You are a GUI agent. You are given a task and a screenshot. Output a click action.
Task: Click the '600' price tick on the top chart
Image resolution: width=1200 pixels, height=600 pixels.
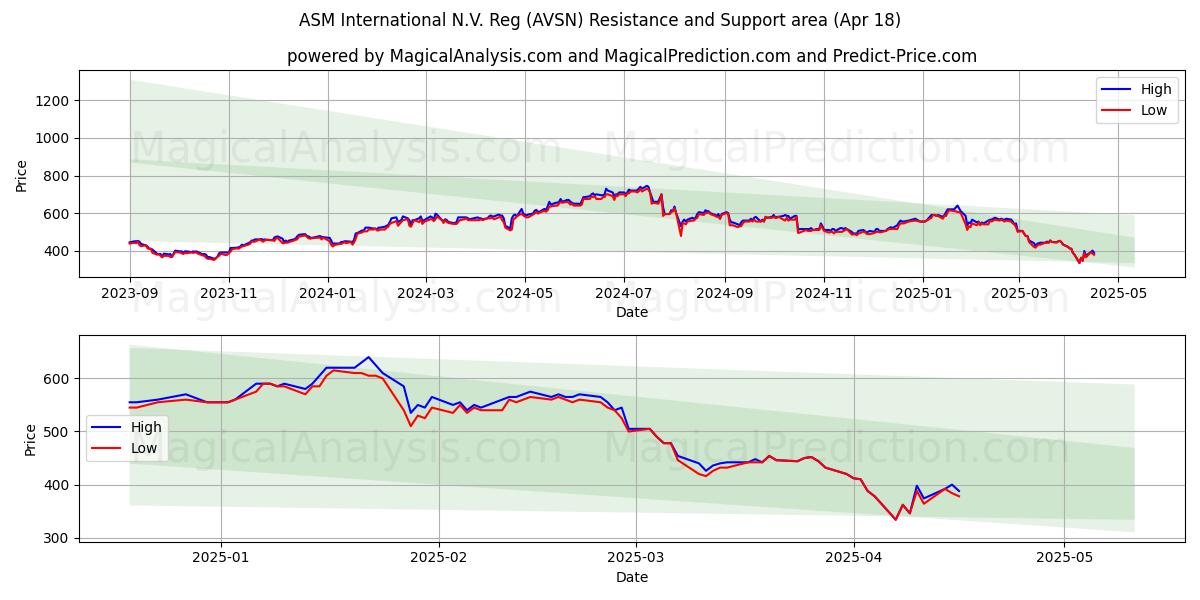pyautogui.click(x=58, y=214)
